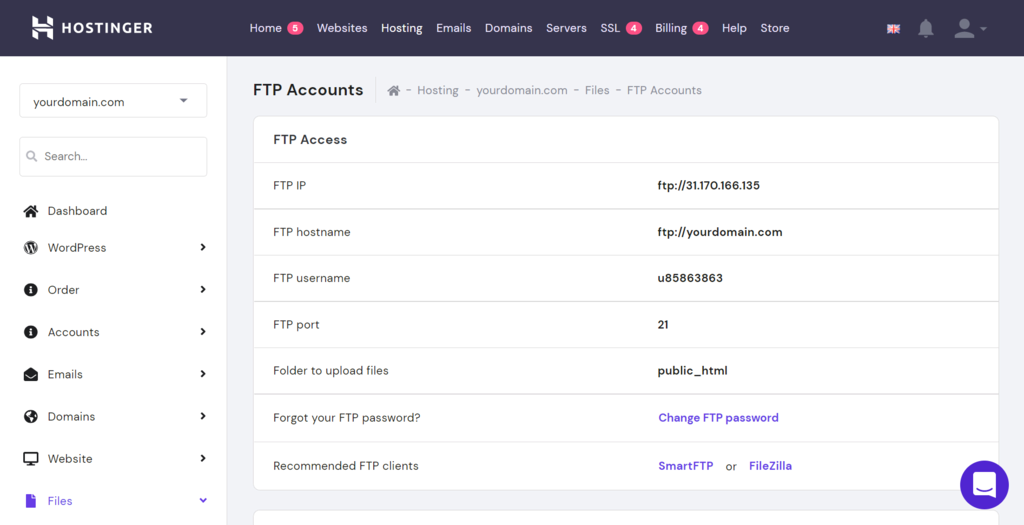Image resolution: width=1024 pixels, height=525 pixels.
Task: Open the FileZilla client link
Action: pyautogui.click(x=770, y=466)
